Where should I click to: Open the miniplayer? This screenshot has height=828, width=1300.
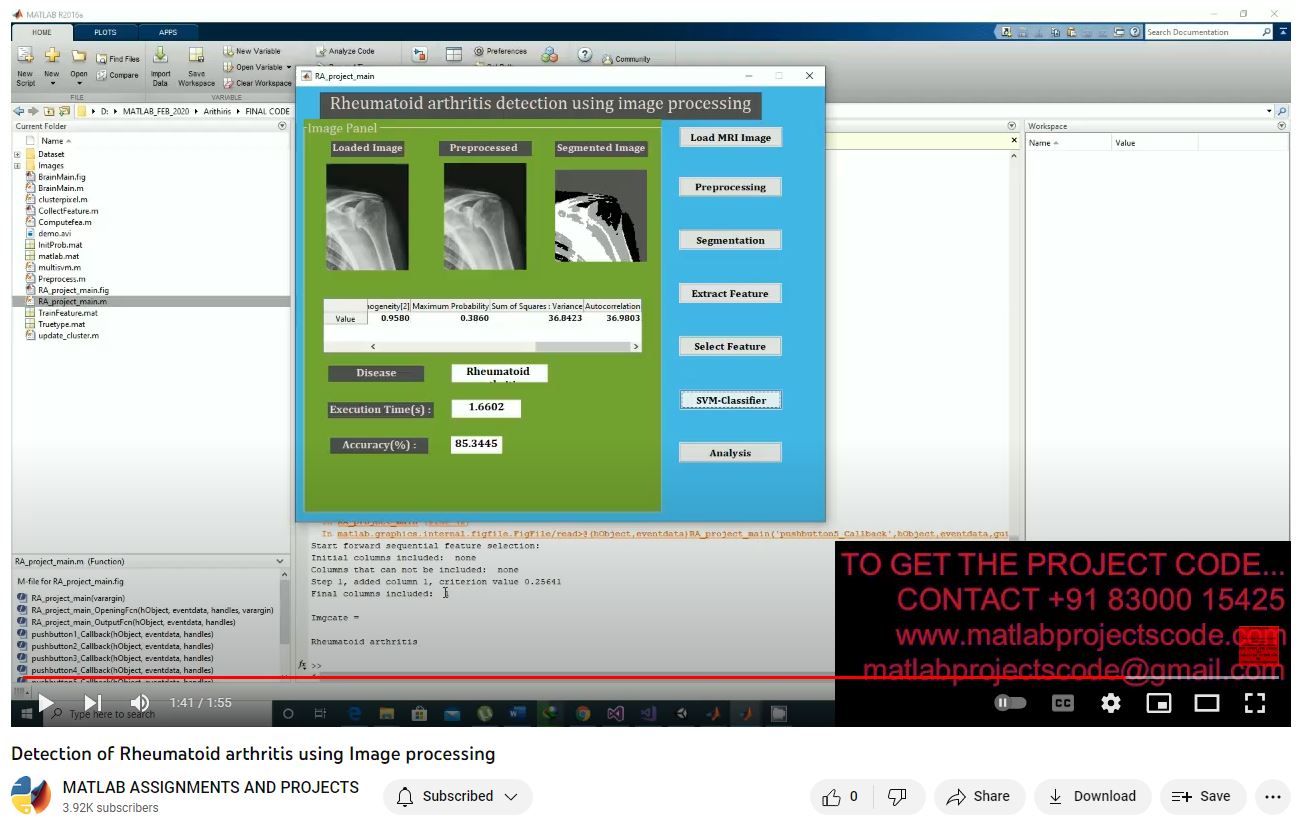pyautogui.click(x=1158, y=703)
